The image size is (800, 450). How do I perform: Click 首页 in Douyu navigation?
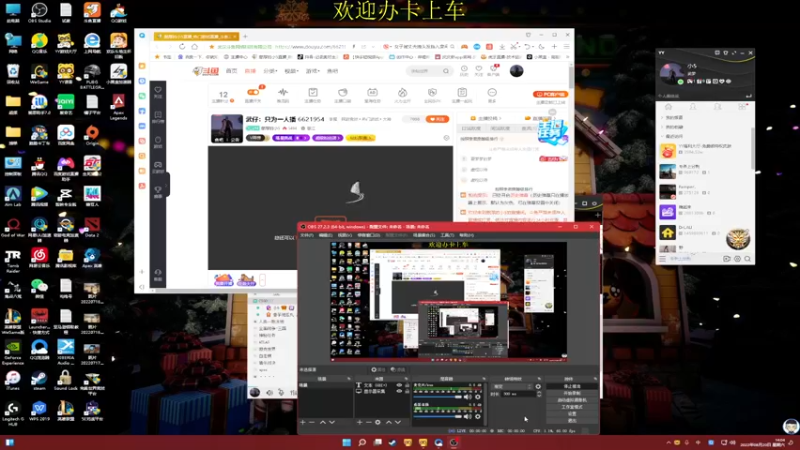(232, 71)
